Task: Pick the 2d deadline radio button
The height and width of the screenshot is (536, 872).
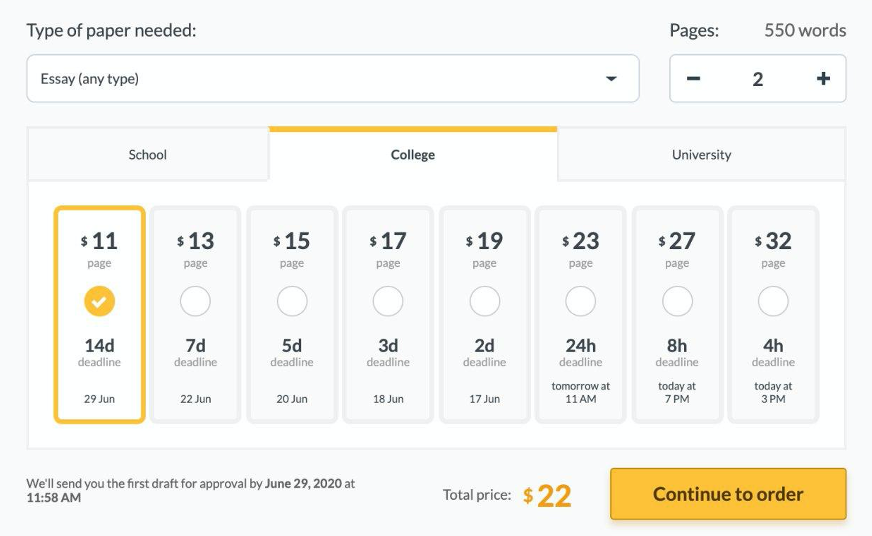Action: (x=484, y=300)
